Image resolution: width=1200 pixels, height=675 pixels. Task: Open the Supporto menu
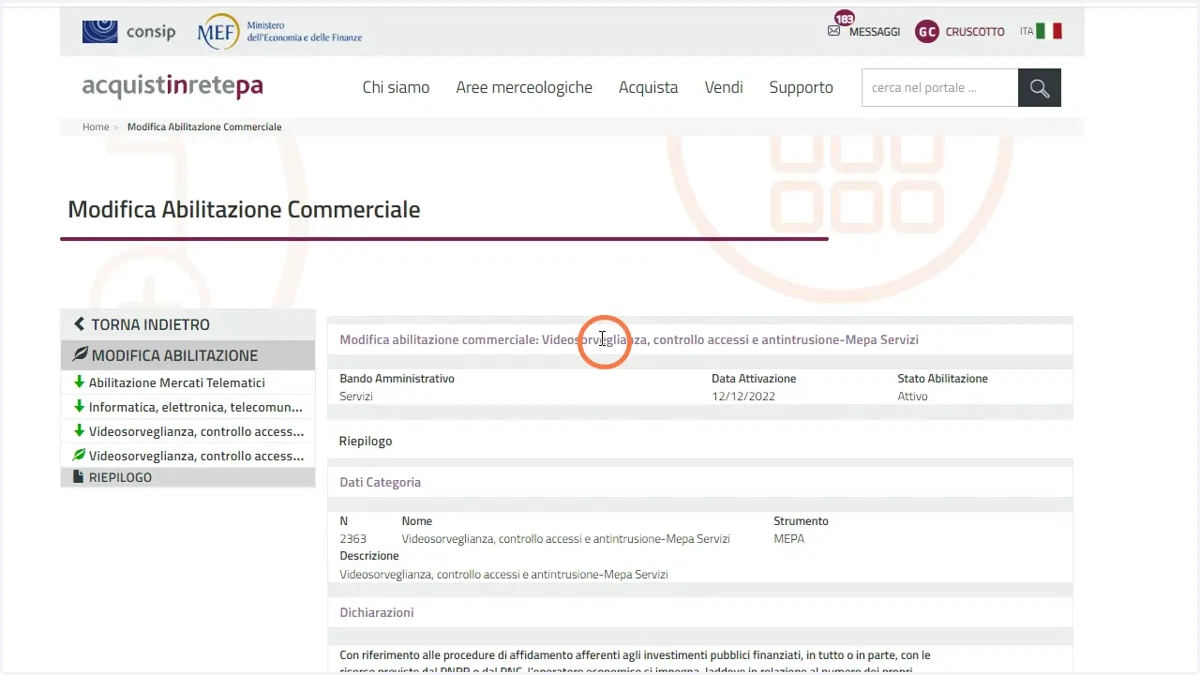801,87
